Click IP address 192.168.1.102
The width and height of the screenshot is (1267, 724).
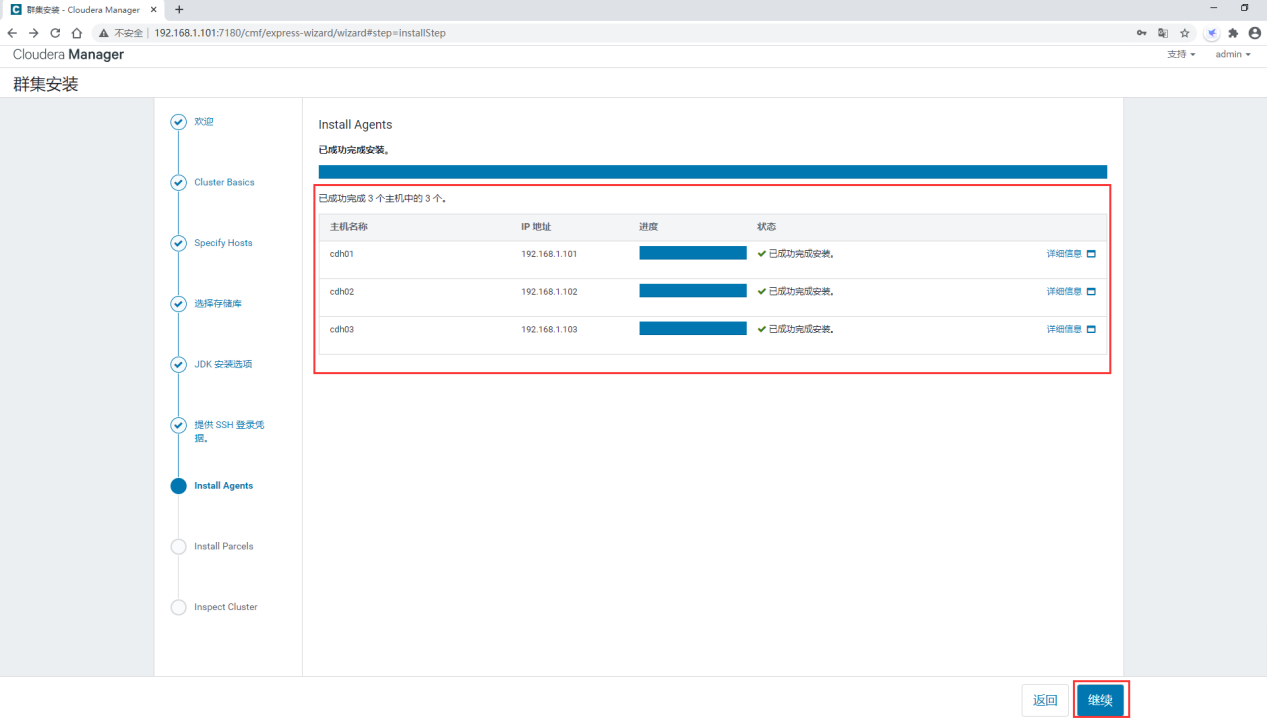pyautogui.click(x=549, y=292)
